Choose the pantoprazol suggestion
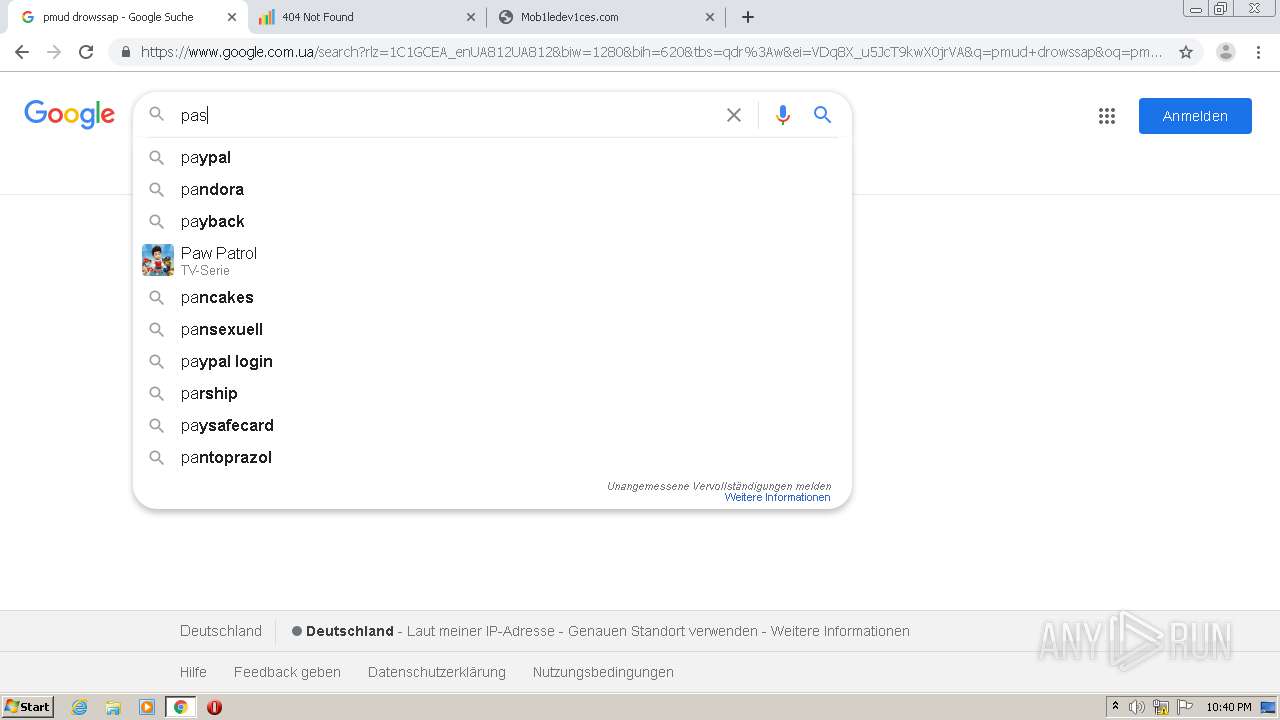This screenshot has height=720, width=1280. click(492, 457)
